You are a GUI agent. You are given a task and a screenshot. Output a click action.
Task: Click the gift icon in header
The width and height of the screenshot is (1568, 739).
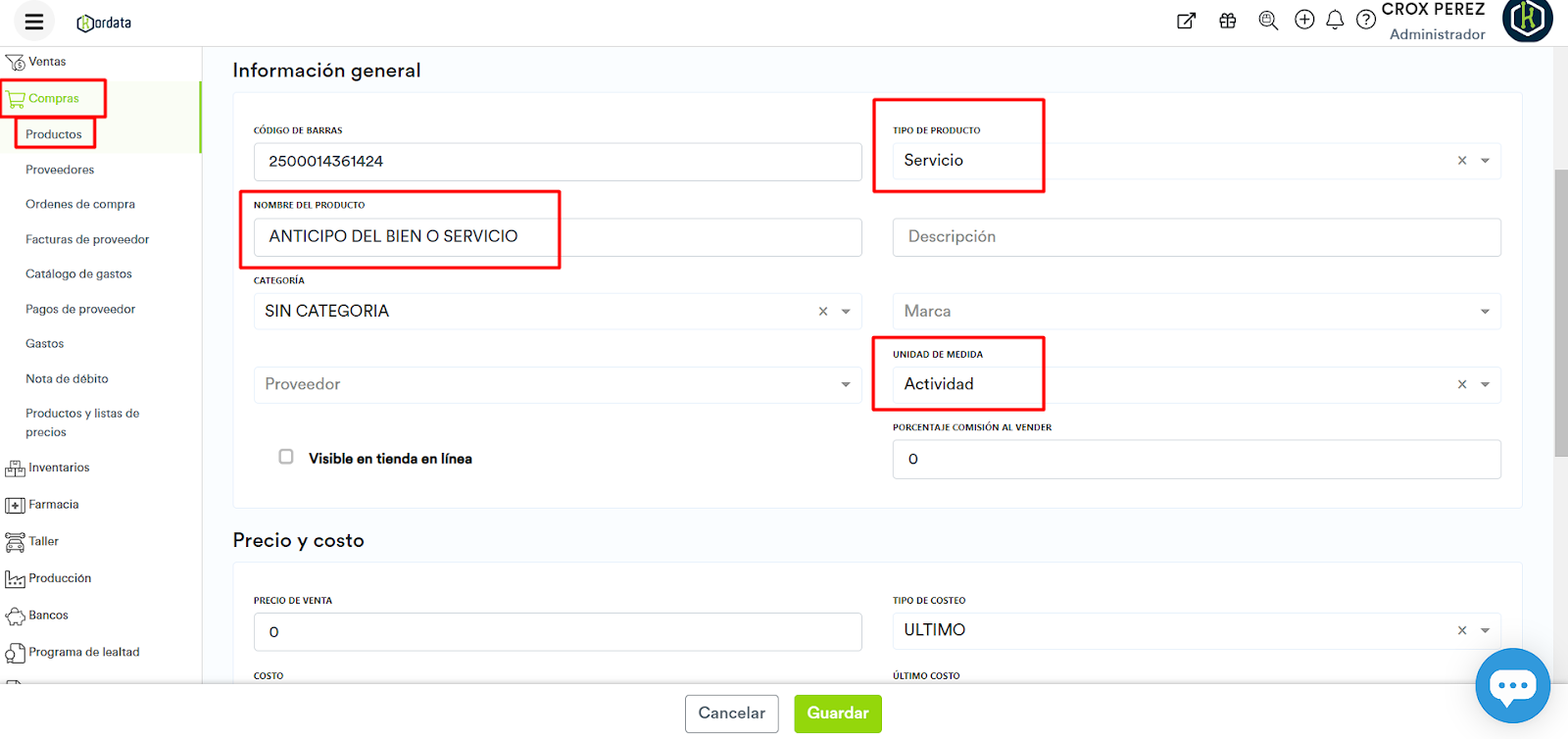pos(1227,20)
